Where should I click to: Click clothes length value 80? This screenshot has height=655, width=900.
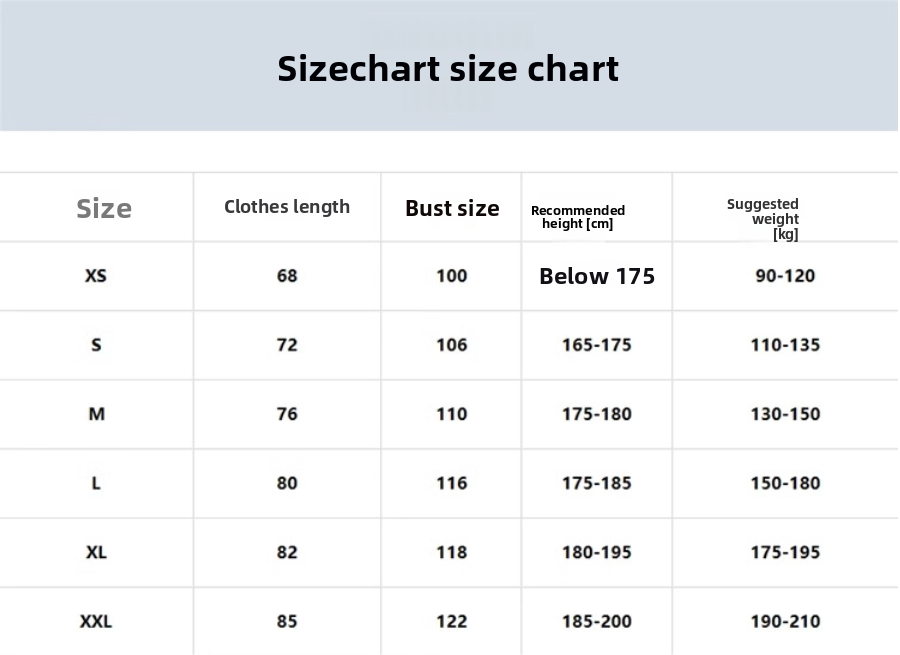point(287,483)
